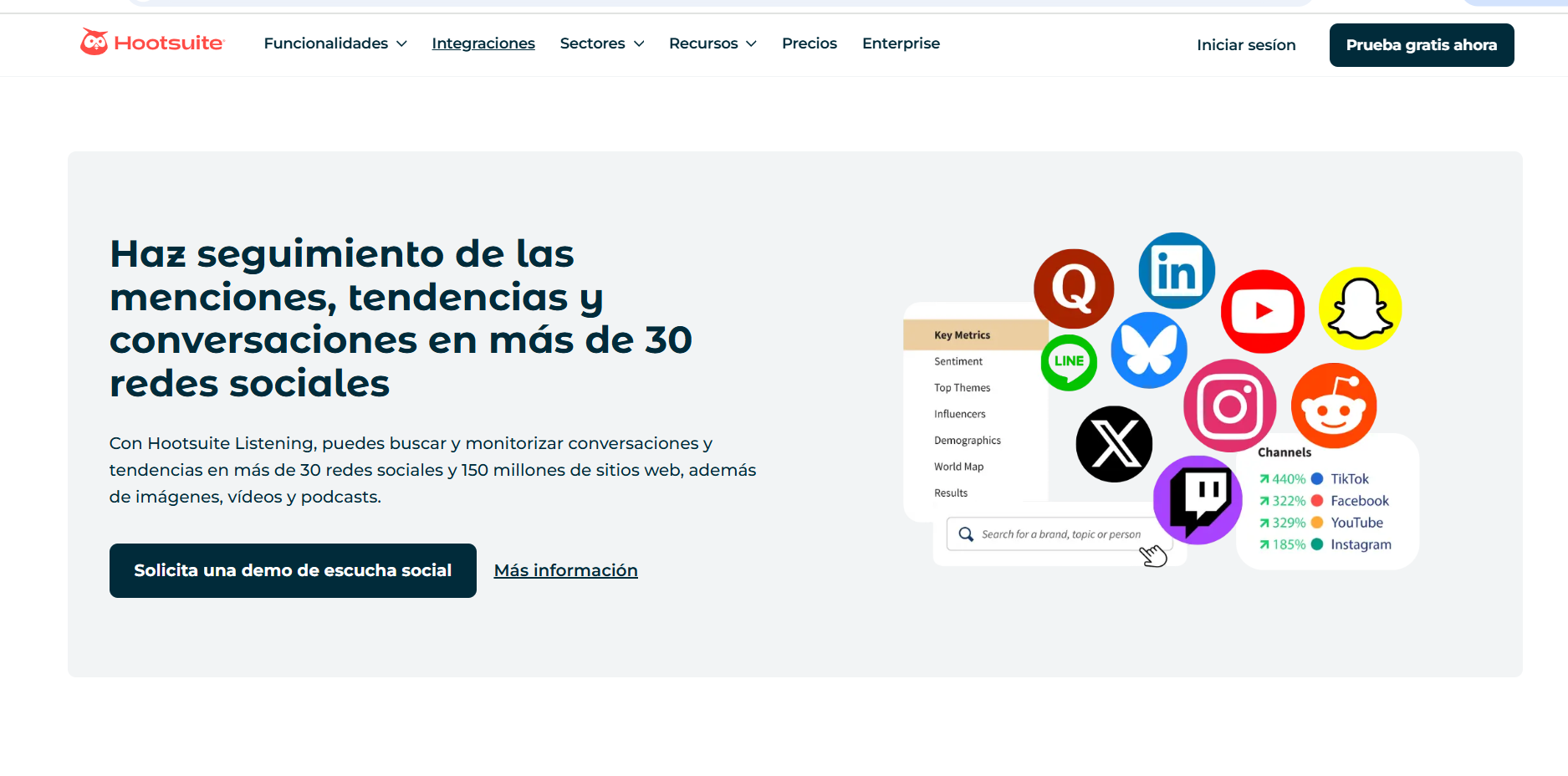Click the Quora icon
The image size is (1568, 776).
(1074, 288)
